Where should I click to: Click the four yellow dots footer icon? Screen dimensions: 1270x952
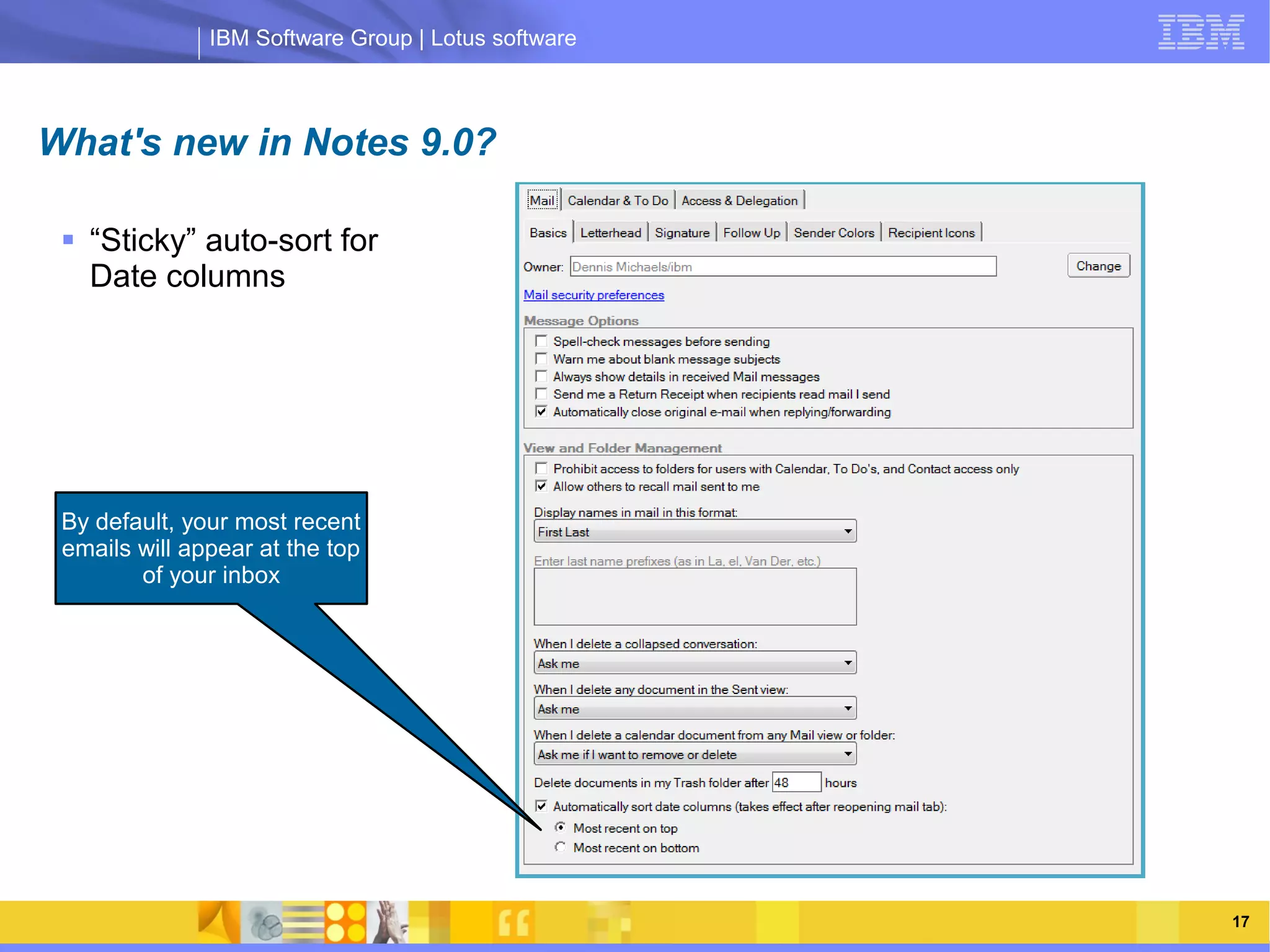(345, 922)
